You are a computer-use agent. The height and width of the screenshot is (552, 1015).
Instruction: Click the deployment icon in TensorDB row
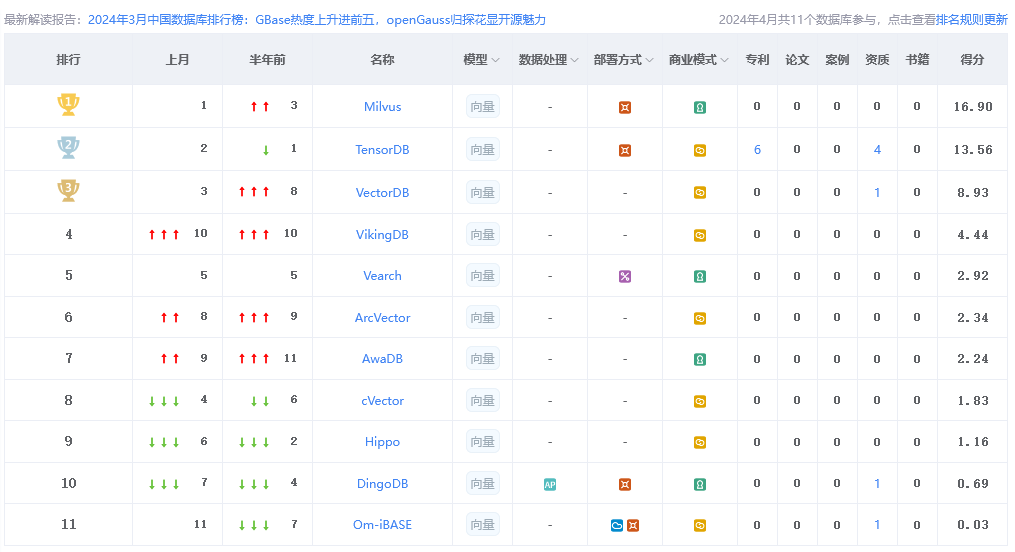click(625, 150)
